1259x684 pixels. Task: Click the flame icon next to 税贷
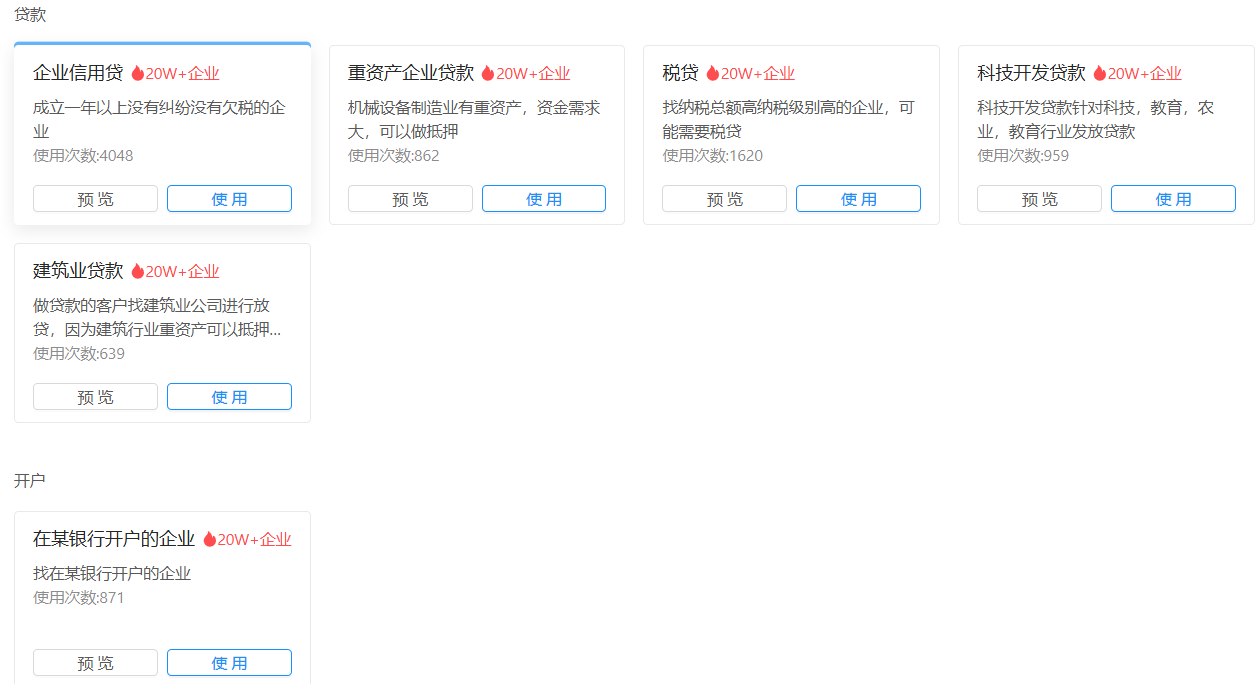[x=713, y=73]
